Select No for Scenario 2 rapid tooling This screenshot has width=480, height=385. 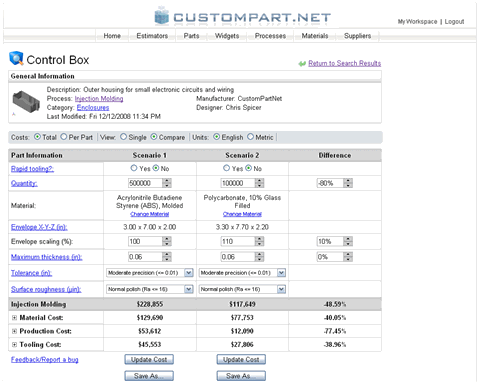(x=248, y=168)
